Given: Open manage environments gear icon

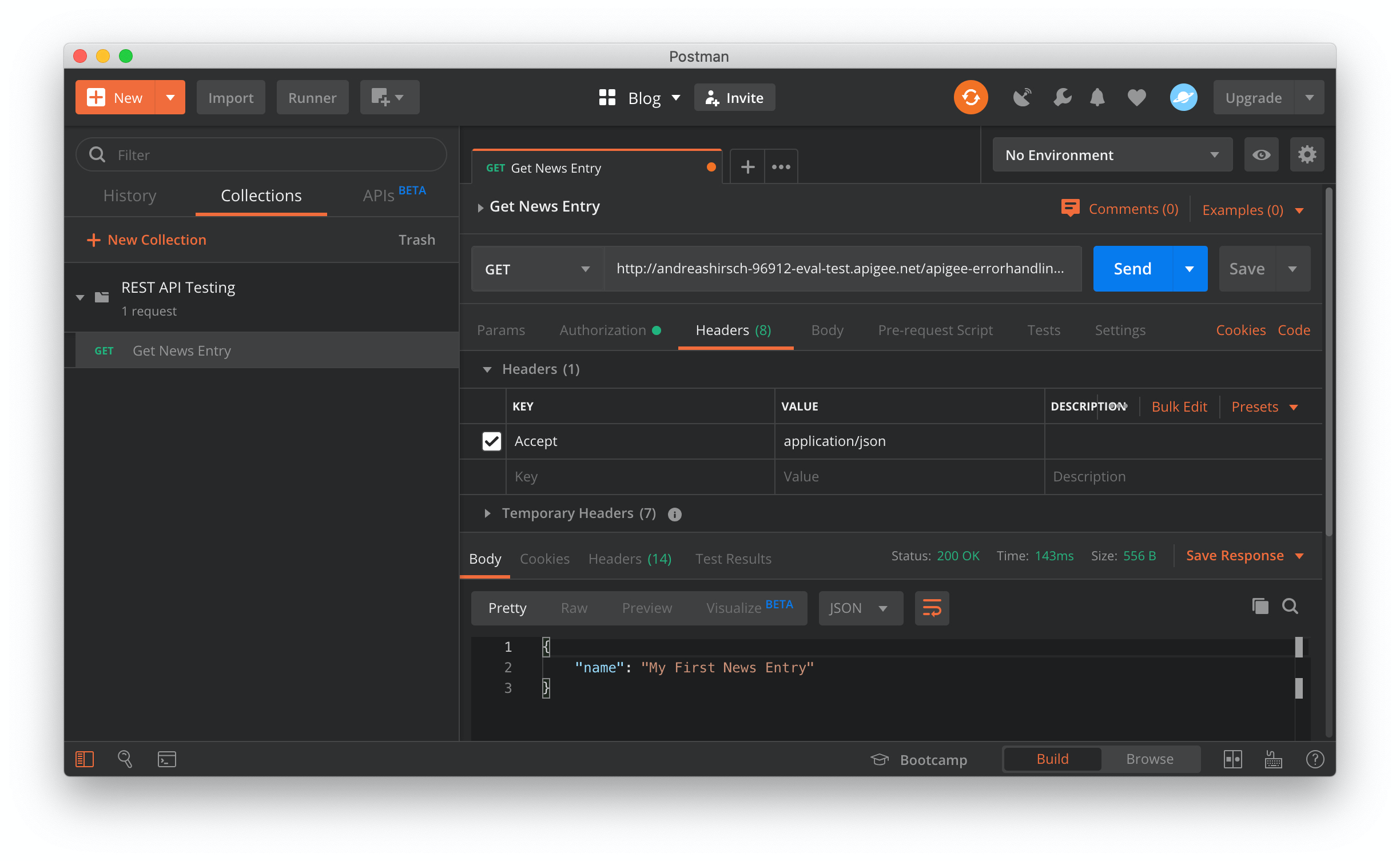Looking at the screenshot, I should (x=1307, y=154).
